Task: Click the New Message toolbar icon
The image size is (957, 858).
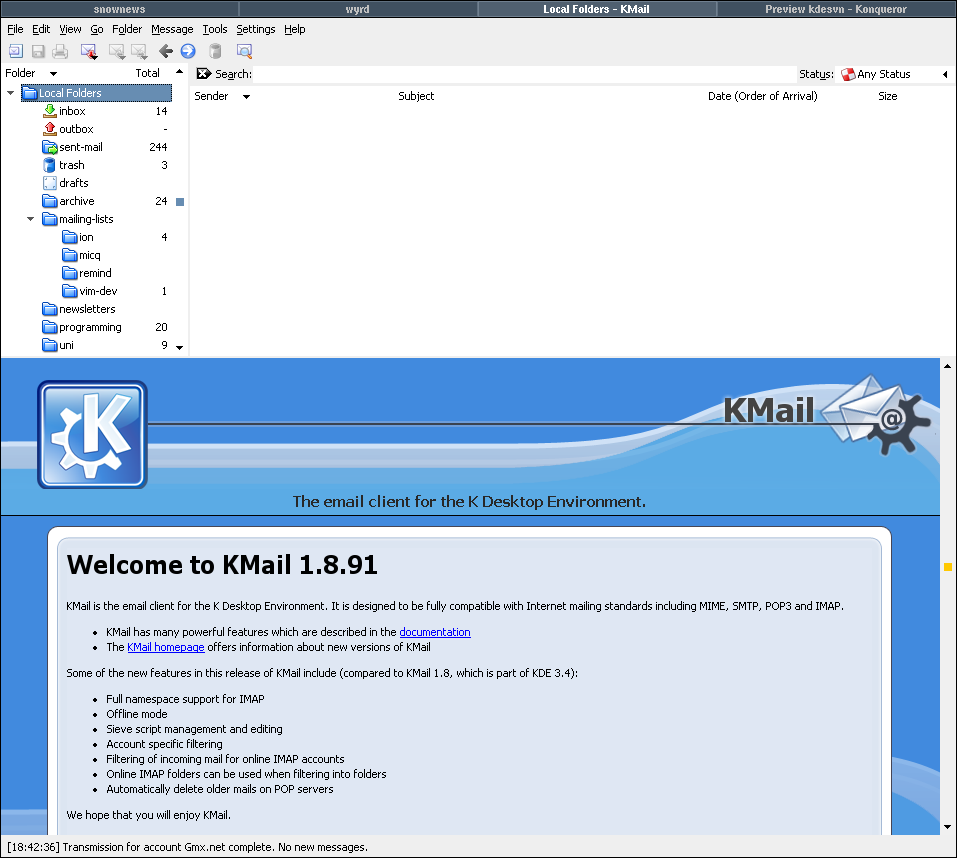Action: click(x=16, y=51)
